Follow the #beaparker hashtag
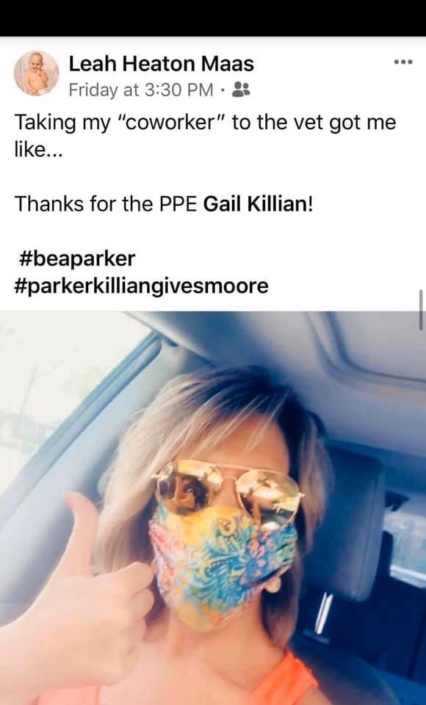The width and height of the screenshot is (426, 705). [x=77, y=259]
